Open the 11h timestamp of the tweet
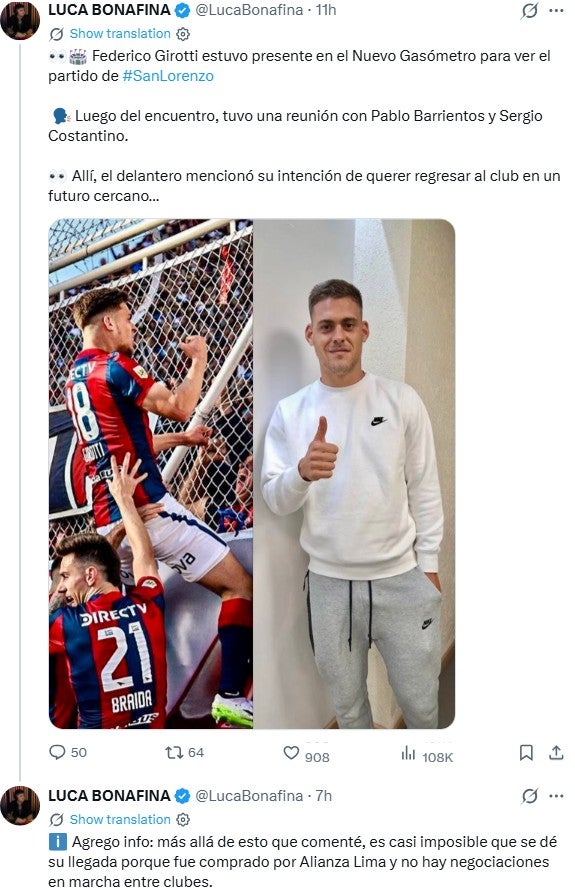The image size is (575, 890). pyautogui.click(x=326, y=10)
